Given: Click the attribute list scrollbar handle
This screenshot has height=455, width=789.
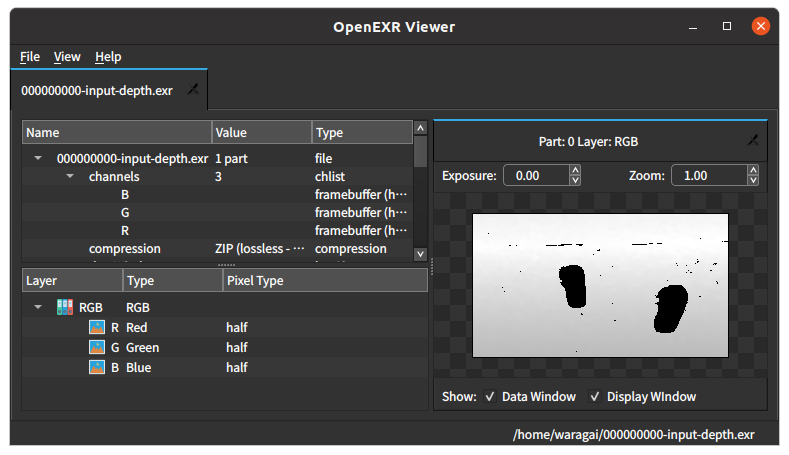Looking at the screenshot, I should (421, 151).
